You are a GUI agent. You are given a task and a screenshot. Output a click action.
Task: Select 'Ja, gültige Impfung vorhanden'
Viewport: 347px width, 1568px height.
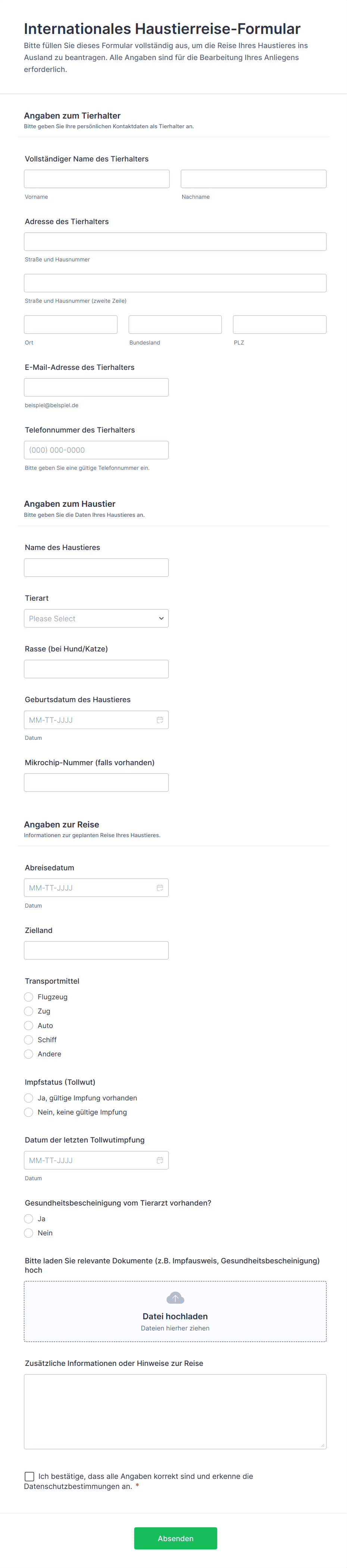click(x=29, y=1098)
